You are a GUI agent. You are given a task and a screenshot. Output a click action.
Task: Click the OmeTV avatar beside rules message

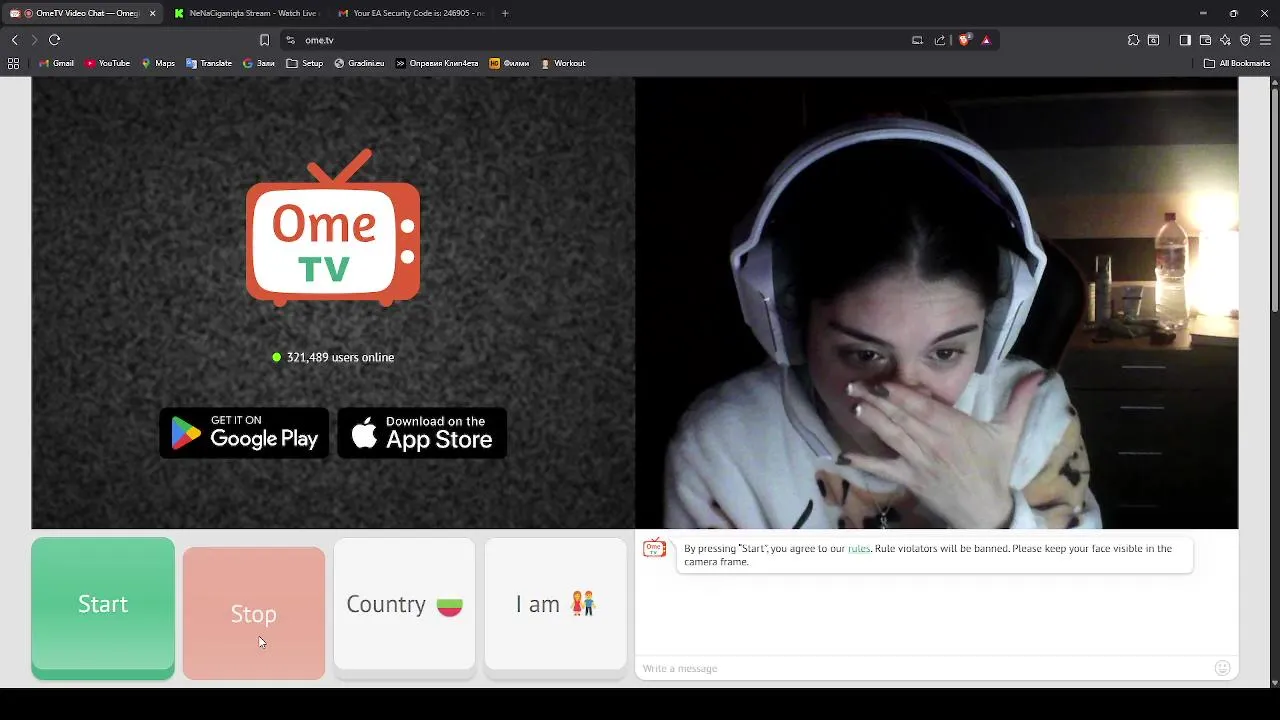[x=654, y=548]
